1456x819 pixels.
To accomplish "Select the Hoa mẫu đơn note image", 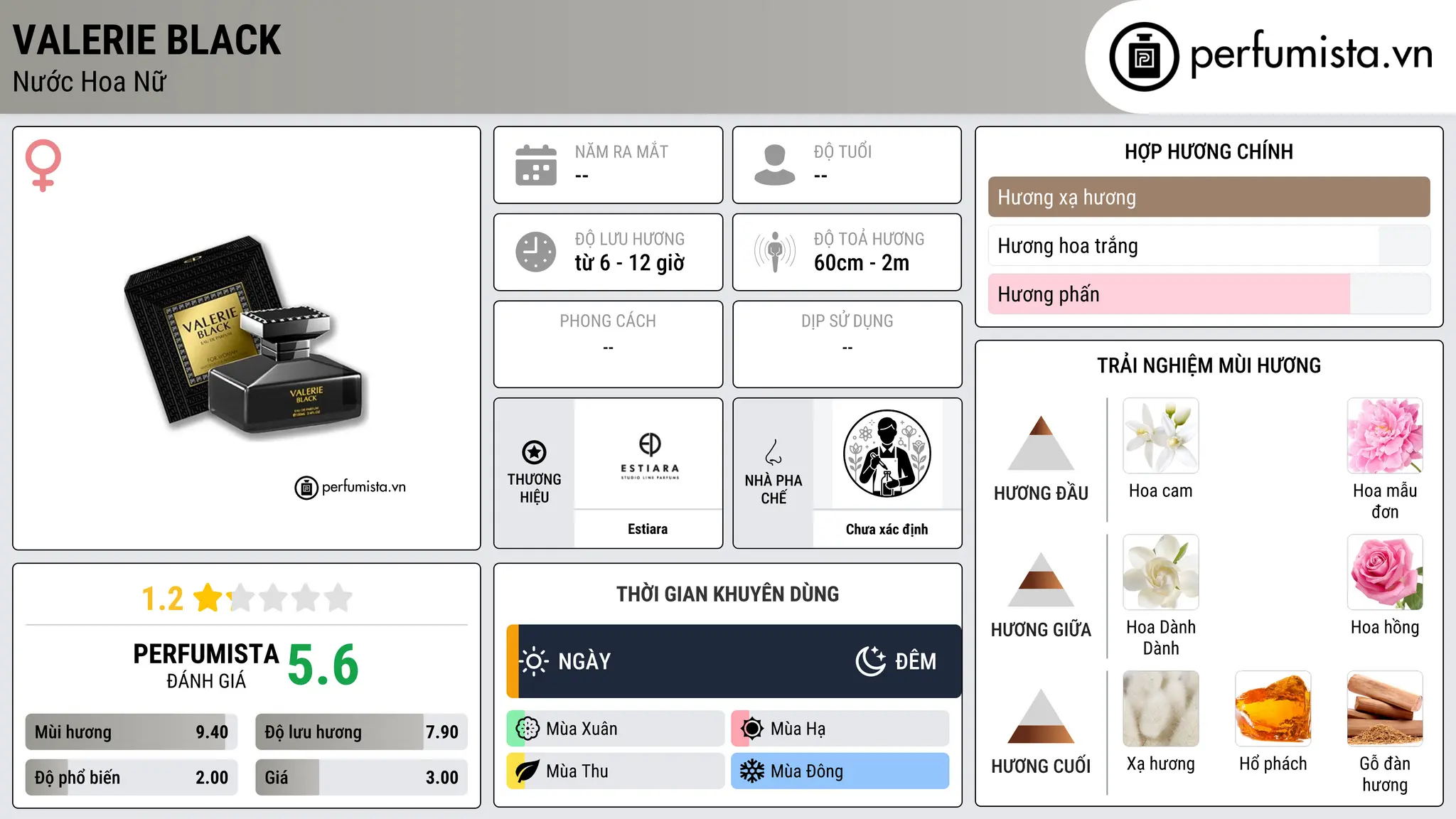I will click(1385, 436).
